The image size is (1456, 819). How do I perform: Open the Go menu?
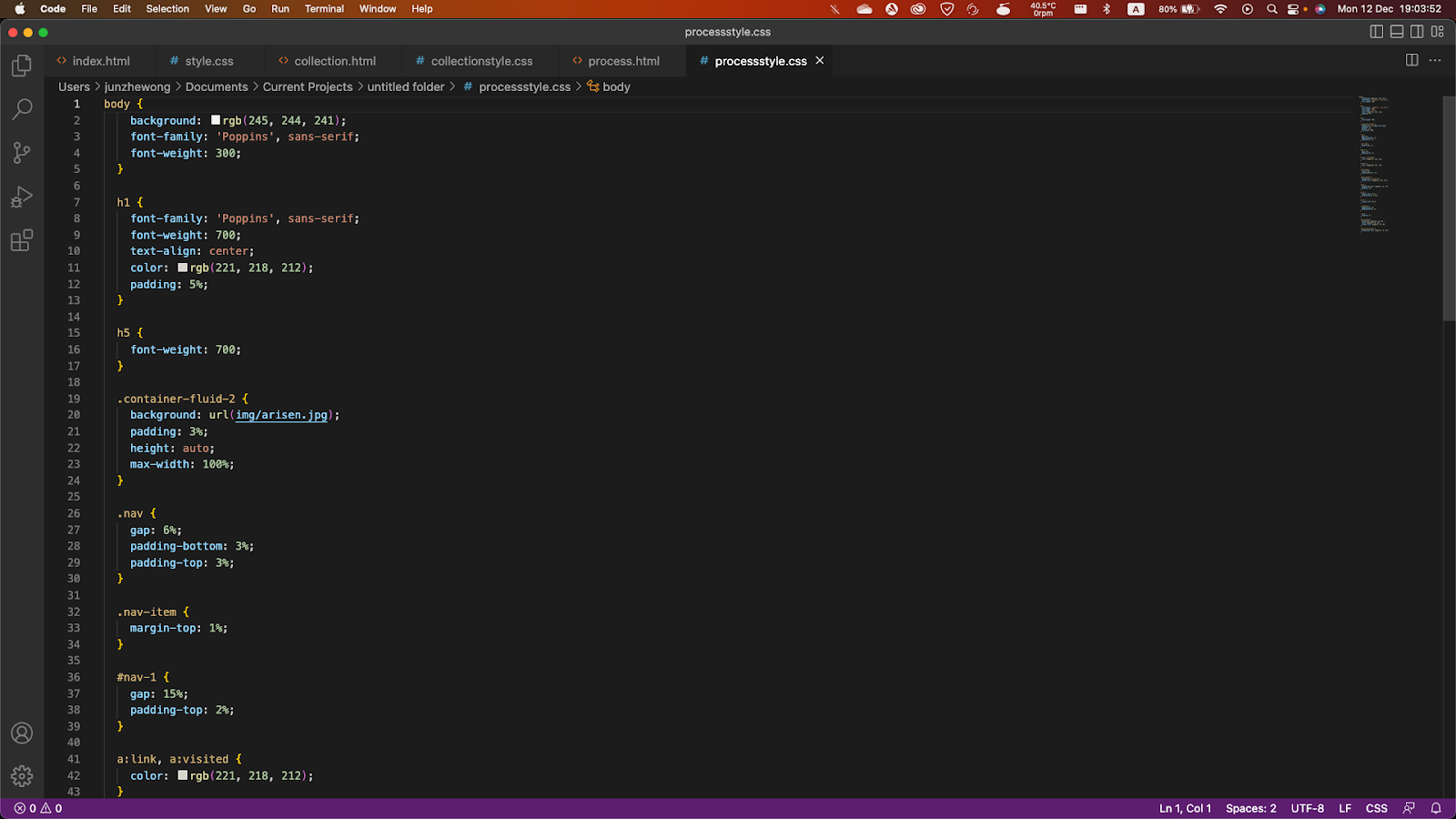(249, 9)
